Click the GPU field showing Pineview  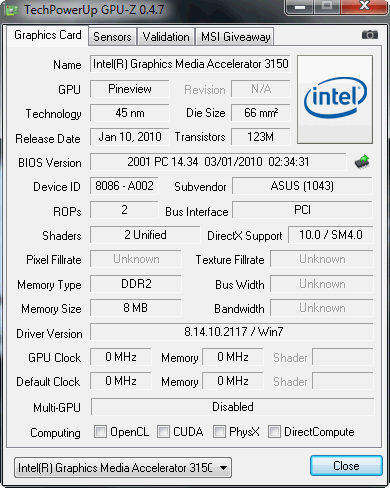click(130, 89)
